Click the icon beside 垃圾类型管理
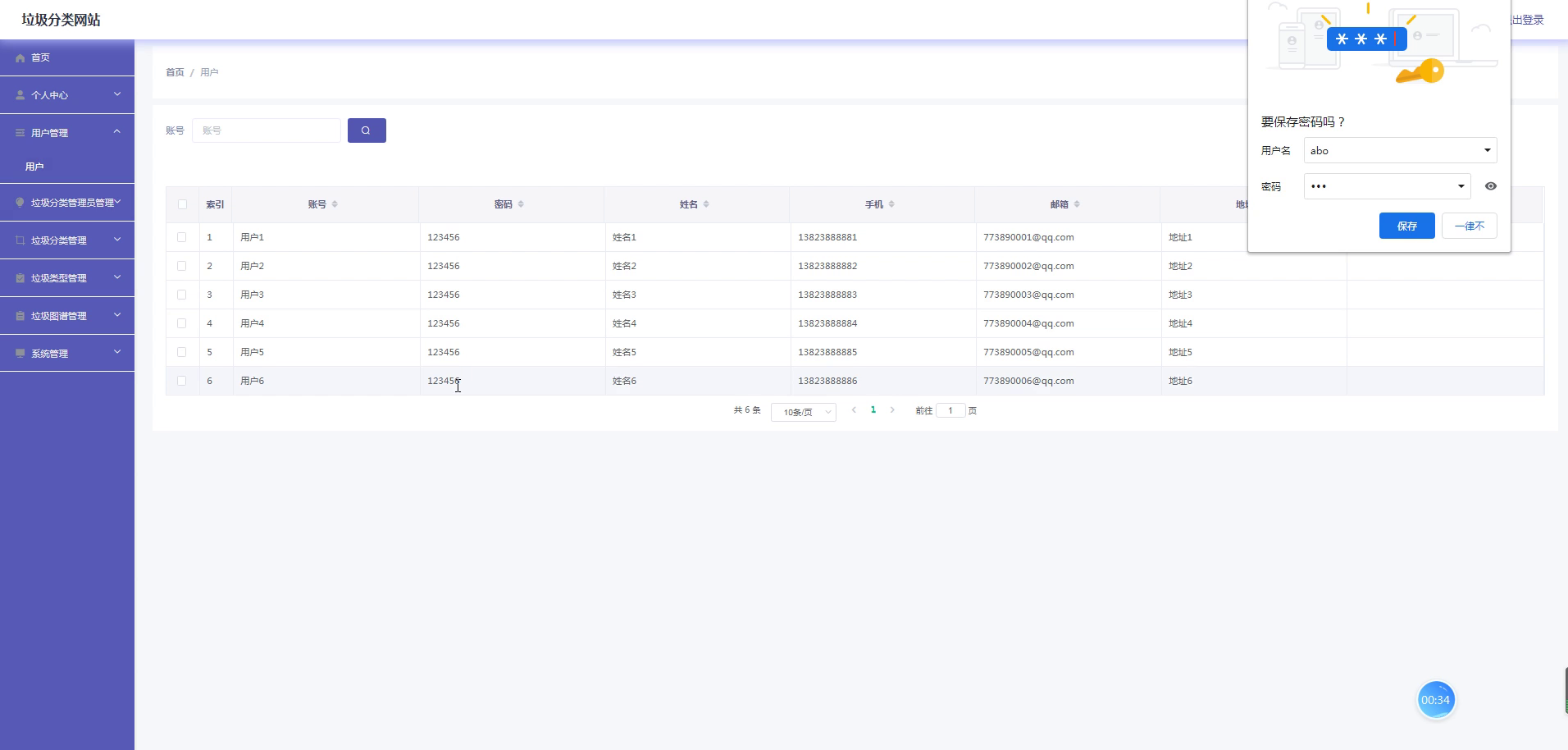Image resolution: width=1568 pixels, height=750 pixels. [21, 278]
